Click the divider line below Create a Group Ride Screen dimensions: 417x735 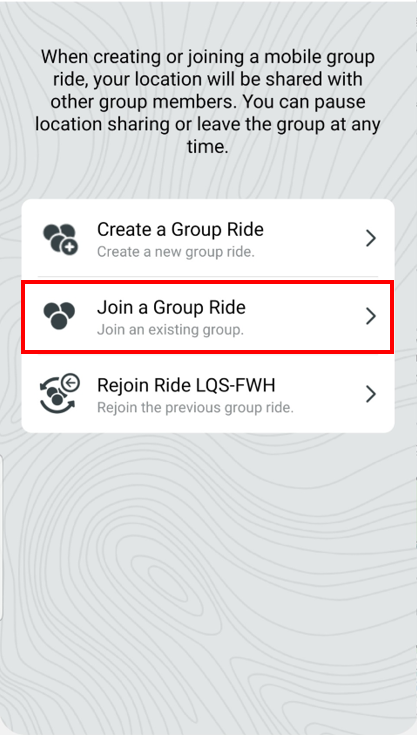point(208,276)
